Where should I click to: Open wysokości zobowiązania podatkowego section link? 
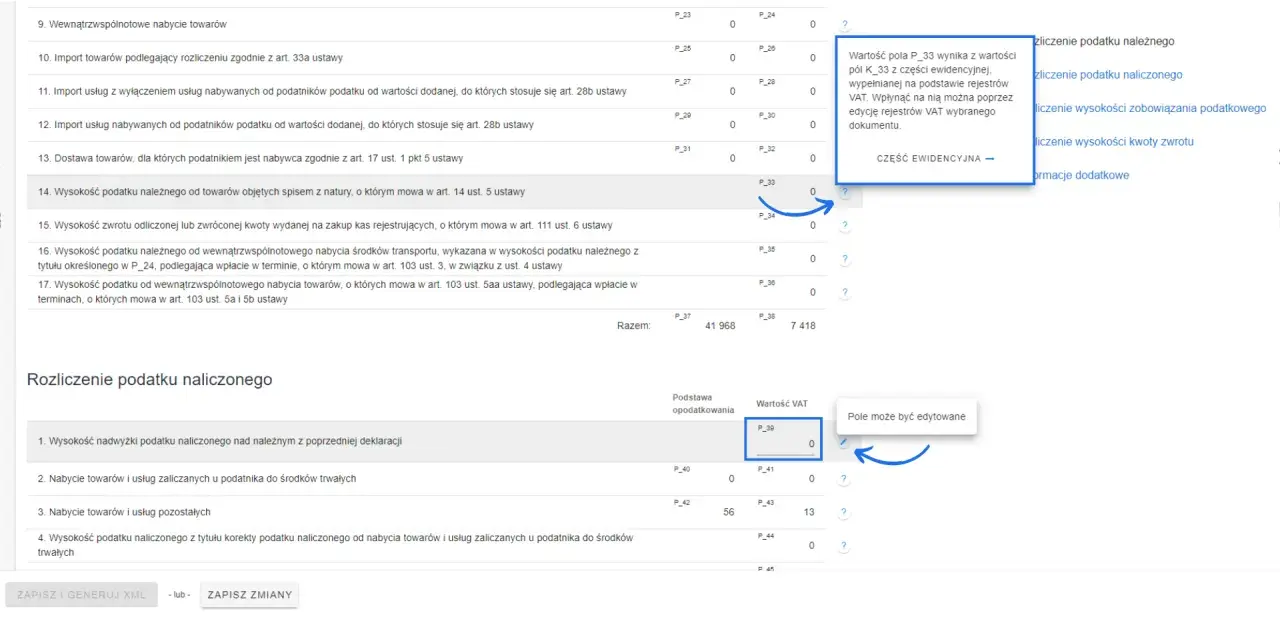click(1151, 108)
